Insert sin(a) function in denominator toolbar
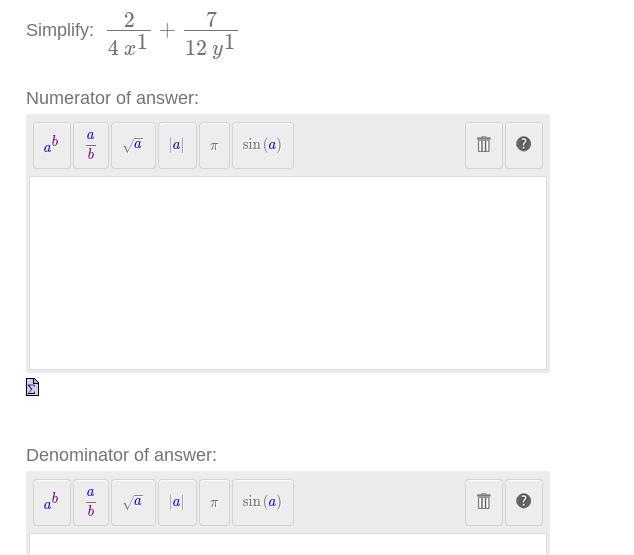This screenshot has width=634, height=555. (262, 502)
